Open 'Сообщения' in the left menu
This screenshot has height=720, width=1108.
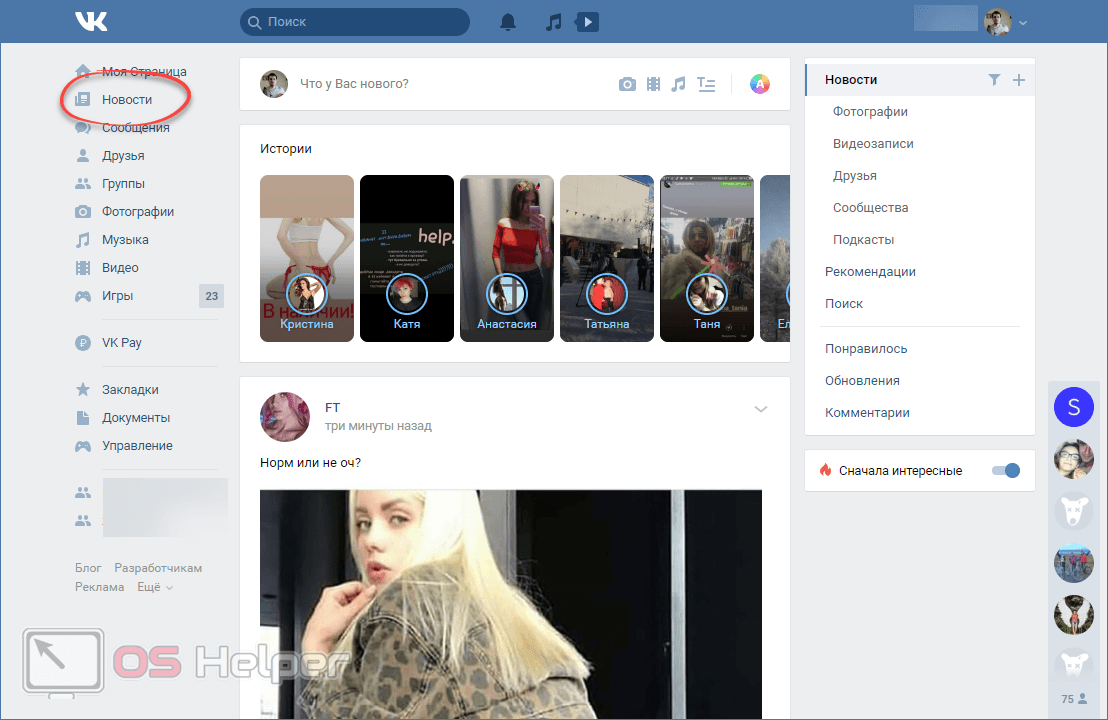coord(135,128)
